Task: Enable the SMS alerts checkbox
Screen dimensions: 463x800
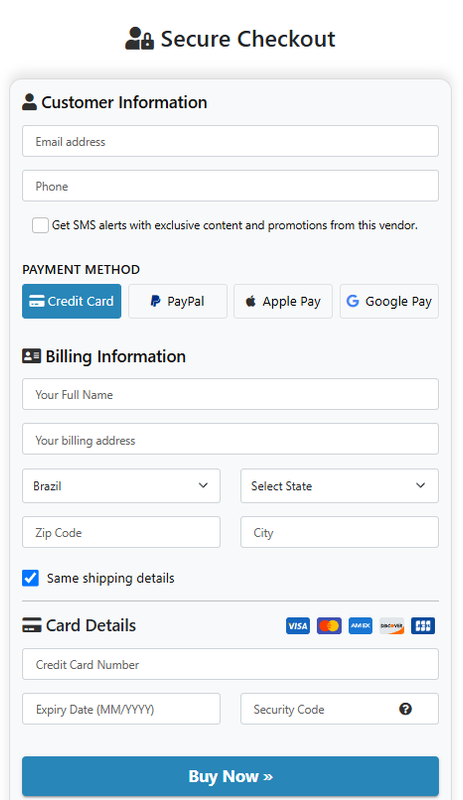Action: [40, 225]
